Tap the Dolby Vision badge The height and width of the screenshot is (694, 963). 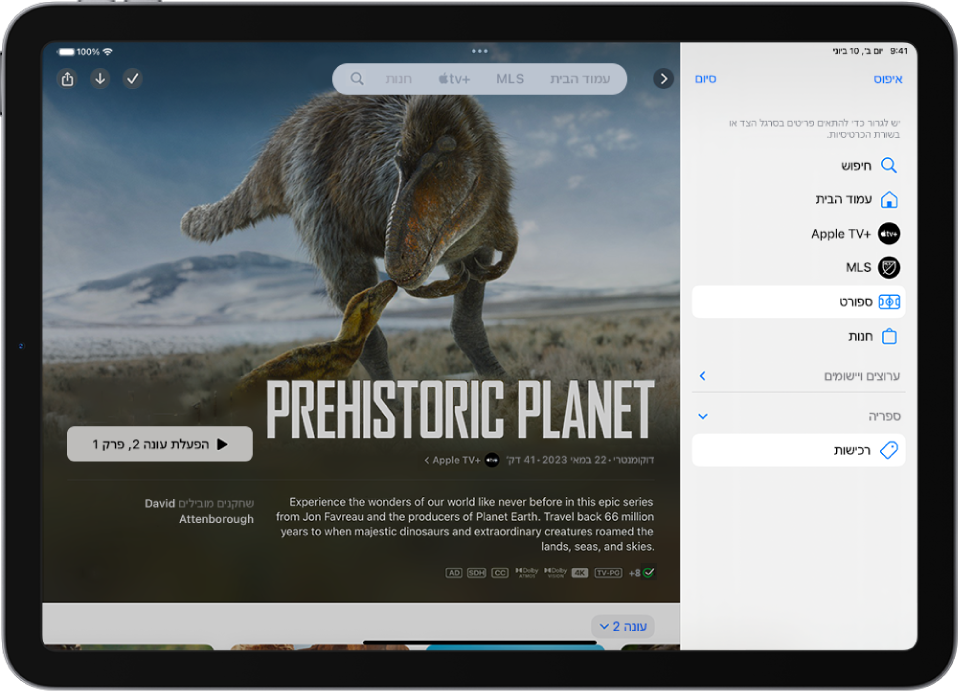pos(555,572)
